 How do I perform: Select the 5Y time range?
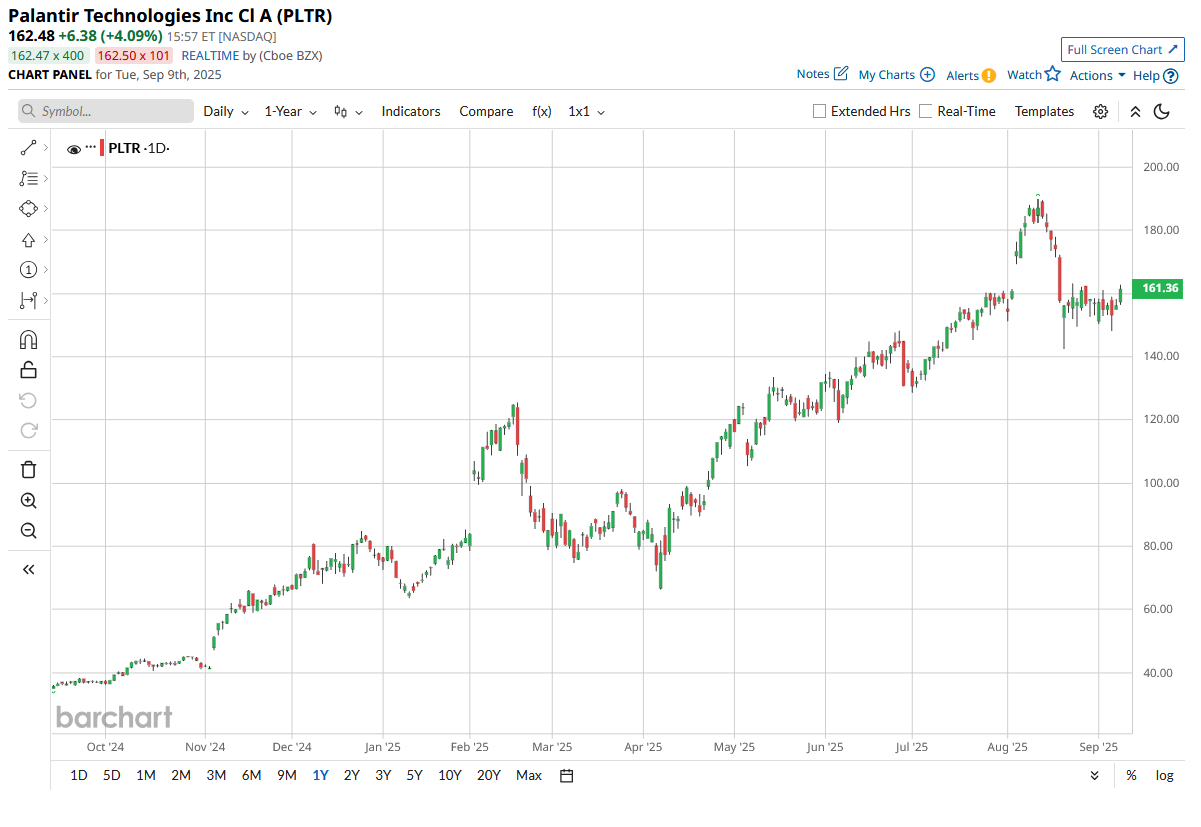(414, 775)
